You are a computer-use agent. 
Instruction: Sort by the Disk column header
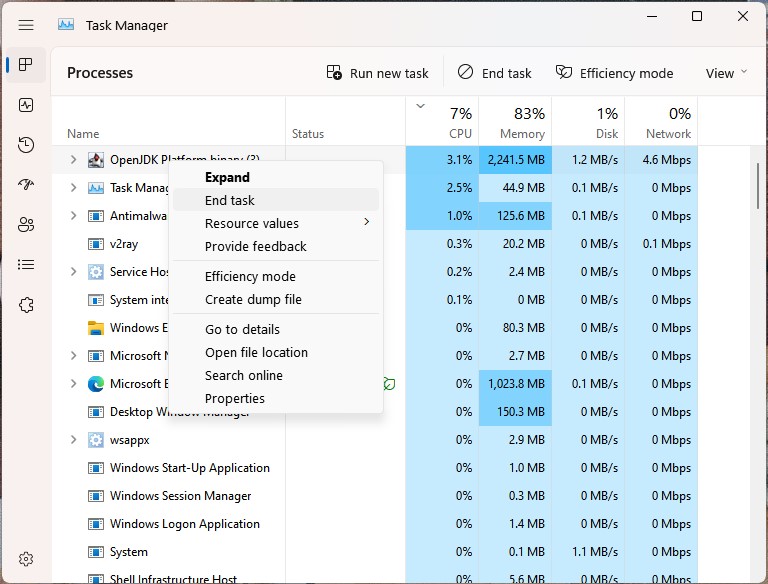[588, 121]
